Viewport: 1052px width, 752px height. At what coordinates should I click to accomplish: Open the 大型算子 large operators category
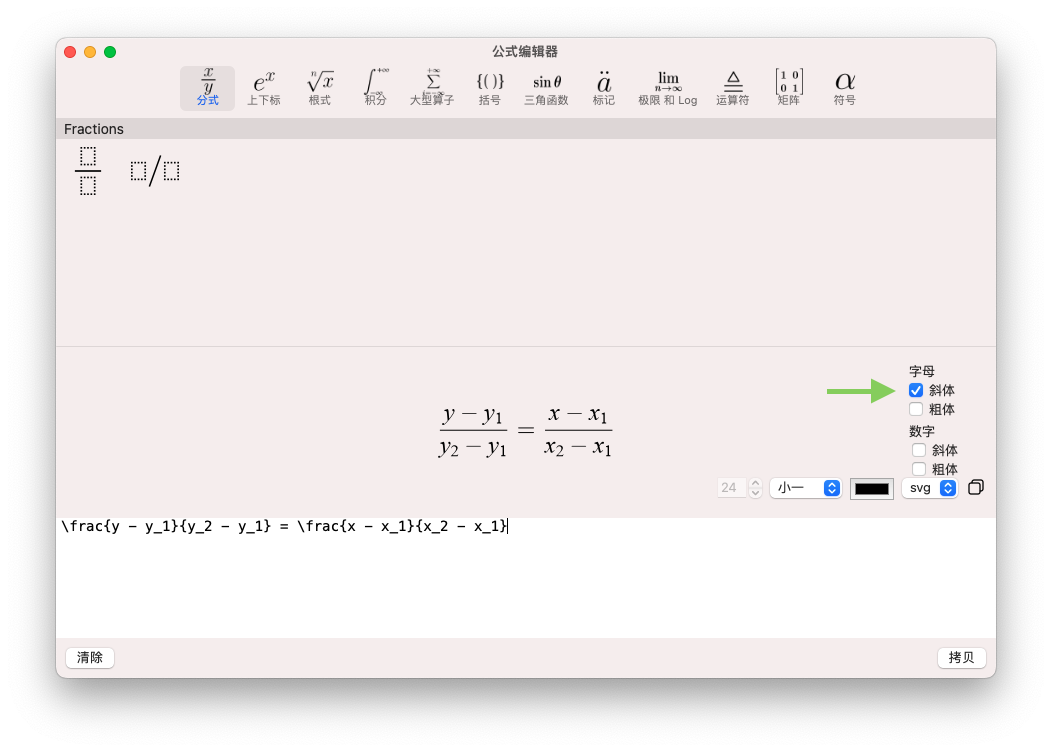coord(432,88)
